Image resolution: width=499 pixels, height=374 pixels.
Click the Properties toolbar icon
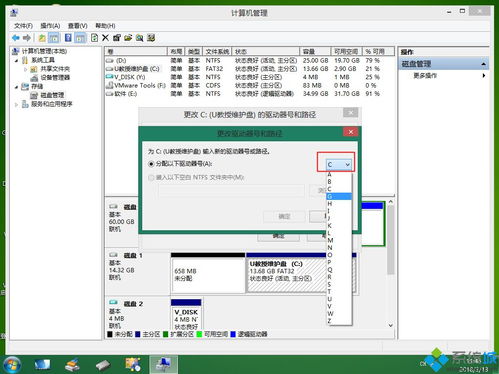point(117,38)
